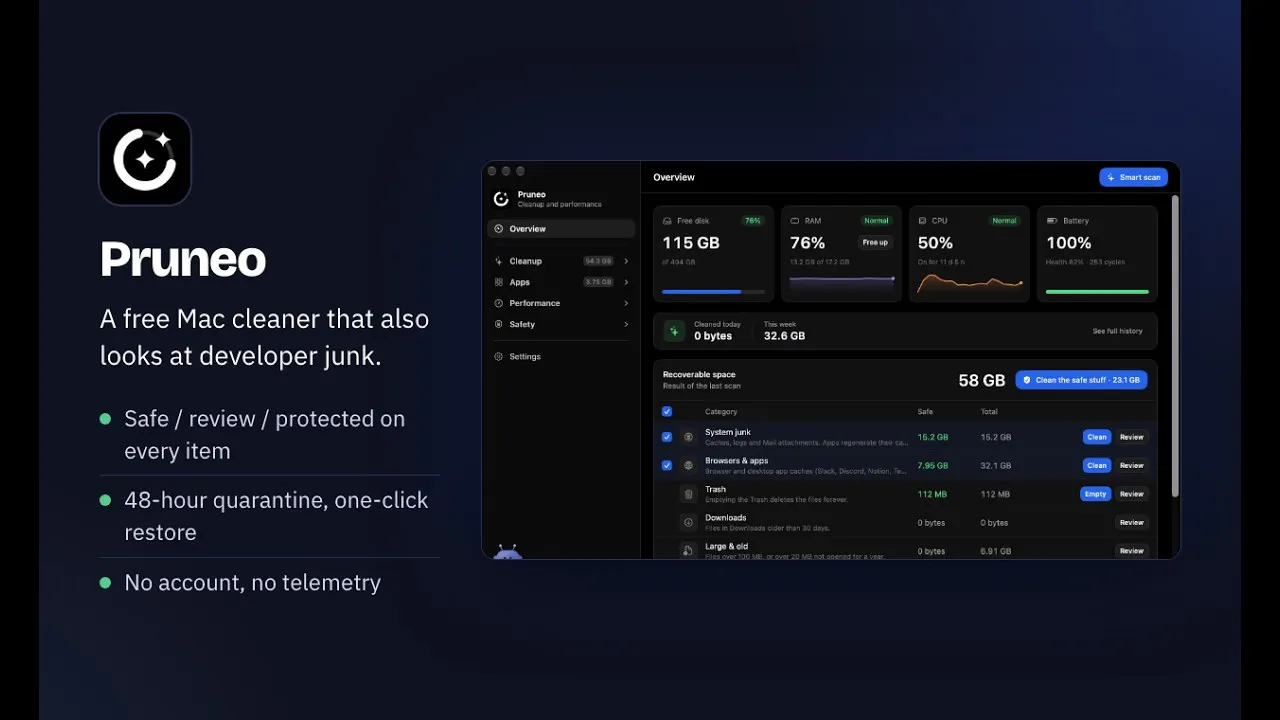
Task: Click the green Battery level bar
Action: 1097,292
